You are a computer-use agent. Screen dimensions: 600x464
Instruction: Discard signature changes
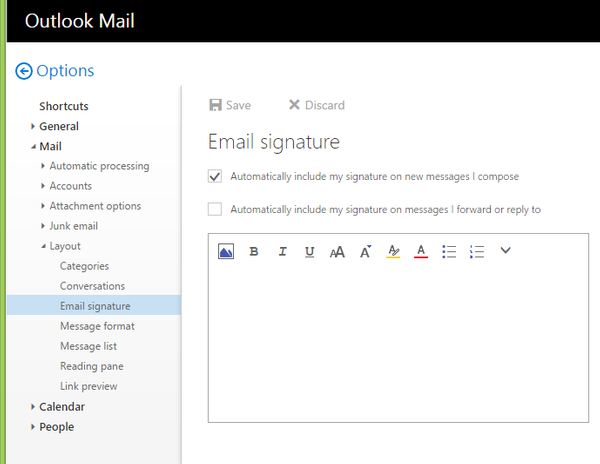317,105
